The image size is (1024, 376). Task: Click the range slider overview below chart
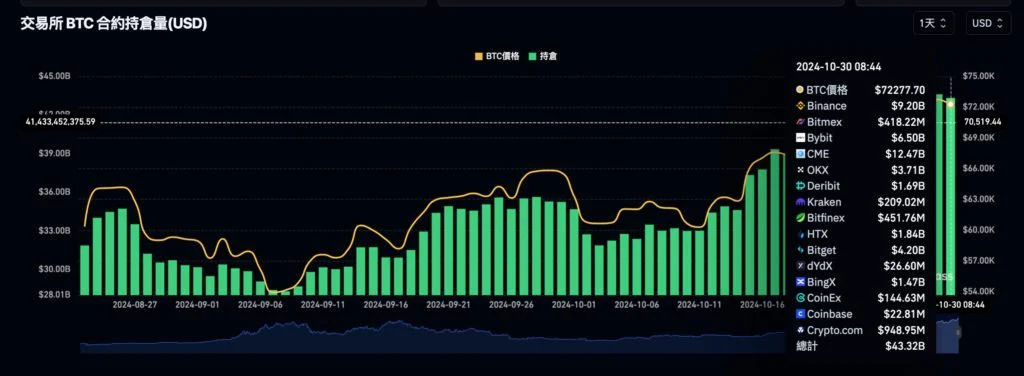tap(519, 336)
